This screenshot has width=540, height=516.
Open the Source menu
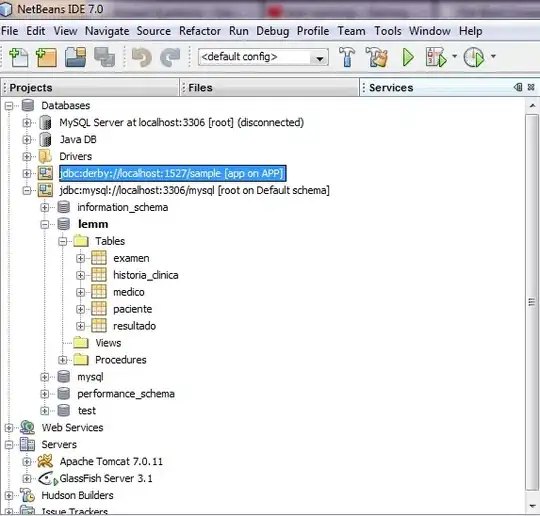(x=154, y=31)
